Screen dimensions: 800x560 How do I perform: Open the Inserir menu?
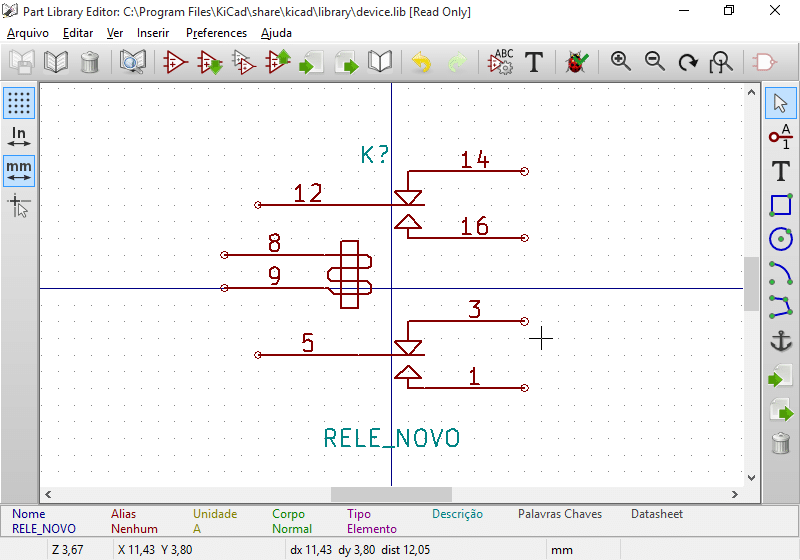tap(153, 33)
